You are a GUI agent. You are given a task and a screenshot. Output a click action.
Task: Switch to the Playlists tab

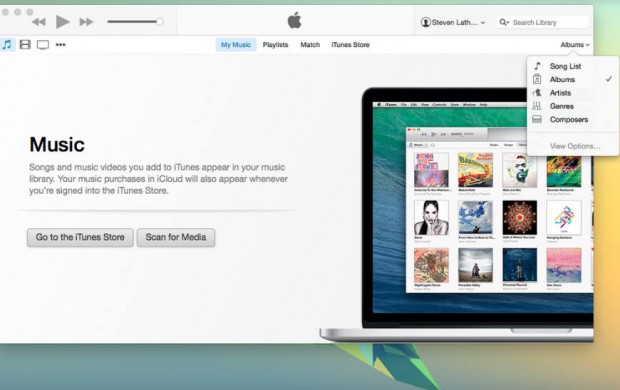click(x=276, y=45)
